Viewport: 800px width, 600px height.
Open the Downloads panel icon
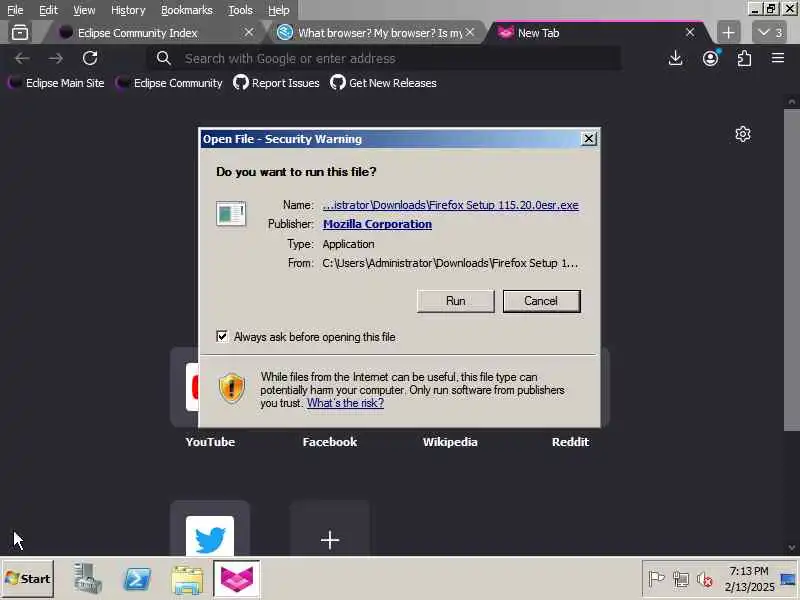click(676, 58)
